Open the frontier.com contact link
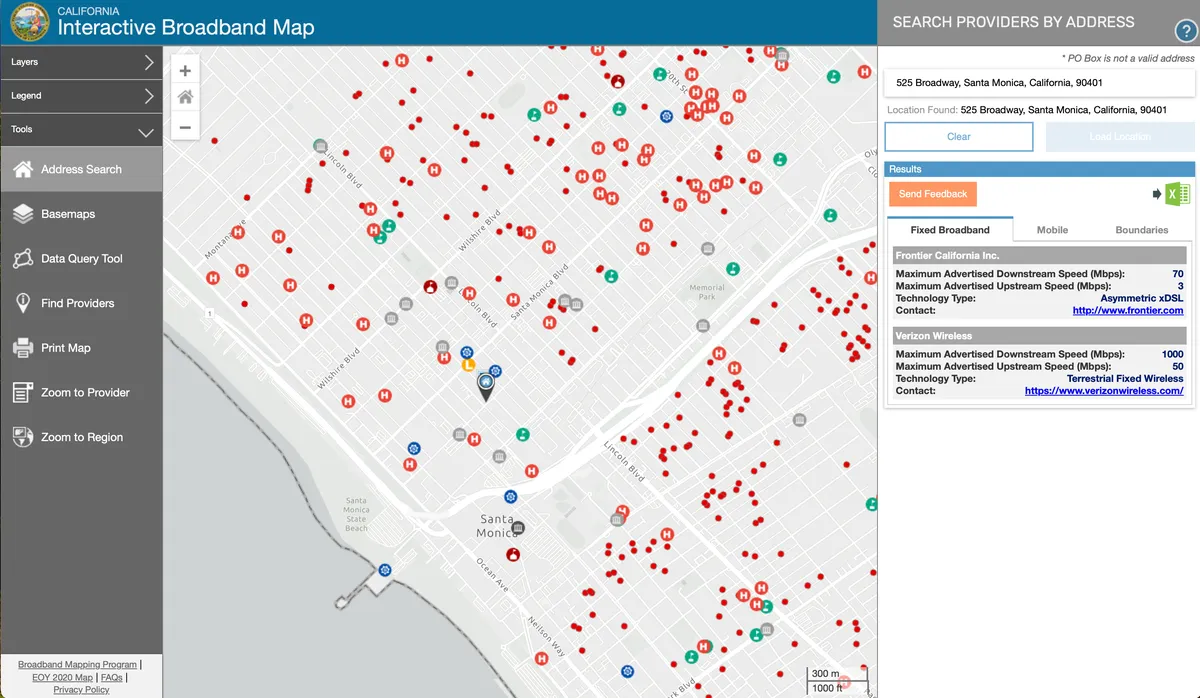Image resolution: width=1200 pixels, height=698 pixels. coord(1128,311)
